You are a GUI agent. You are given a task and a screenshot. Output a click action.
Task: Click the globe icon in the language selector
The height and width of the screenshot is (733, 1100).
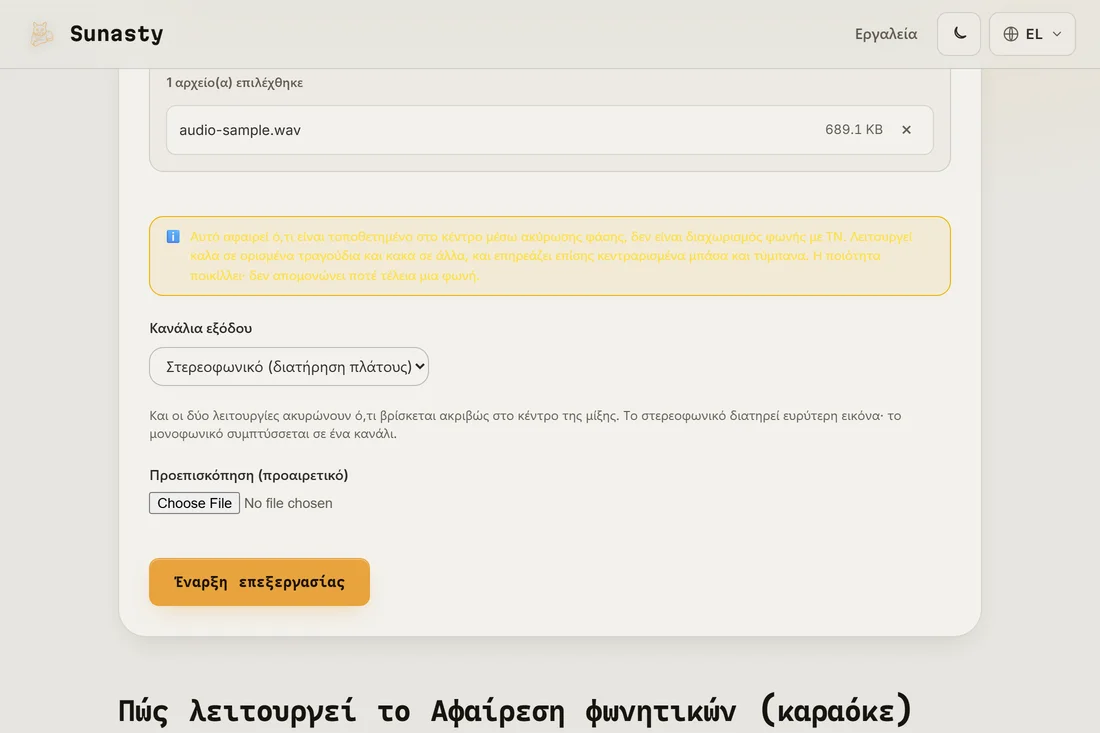[1011, 34]
